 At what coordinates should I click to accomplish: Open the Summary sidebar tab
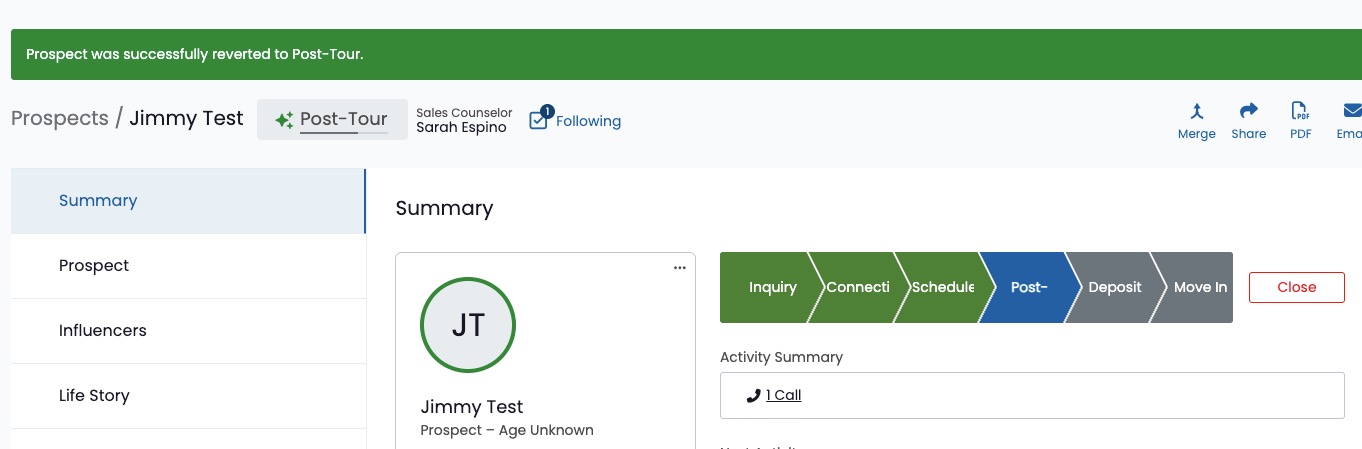coord(188,201)
